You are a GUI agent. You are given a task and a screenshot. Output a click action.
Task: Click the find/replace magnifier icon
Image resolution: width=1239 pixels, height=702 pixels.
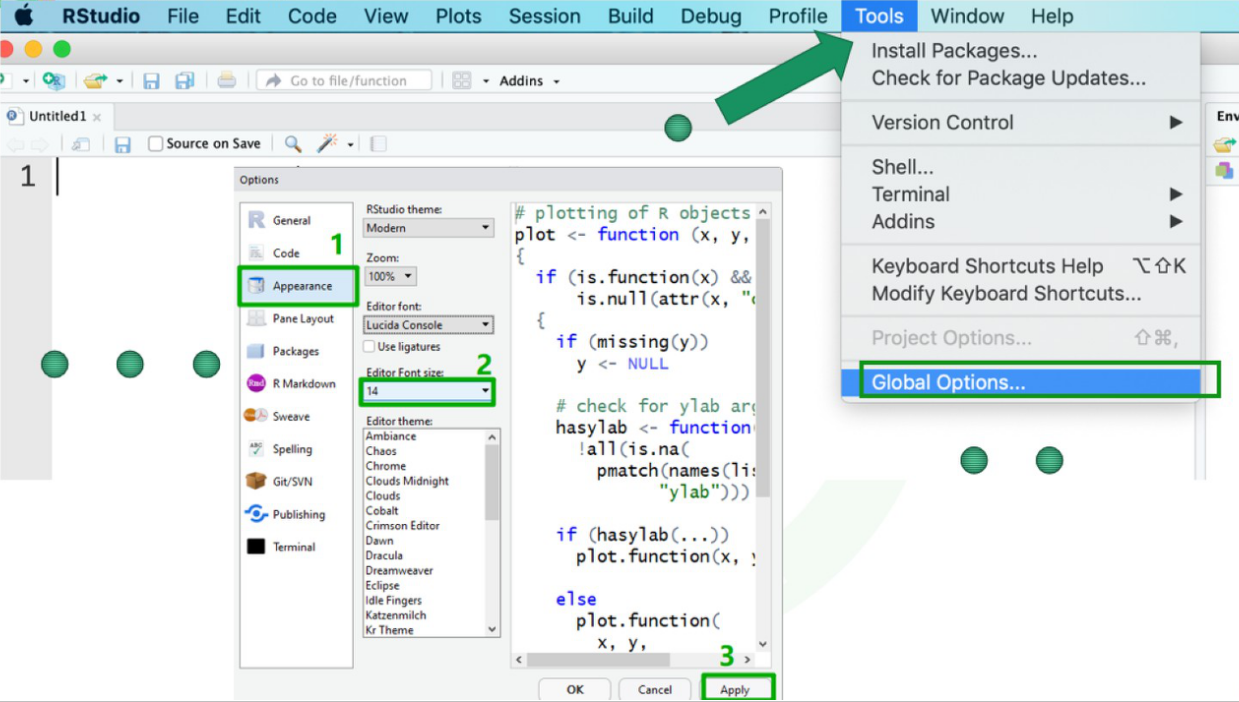click(x=293, y=144)
